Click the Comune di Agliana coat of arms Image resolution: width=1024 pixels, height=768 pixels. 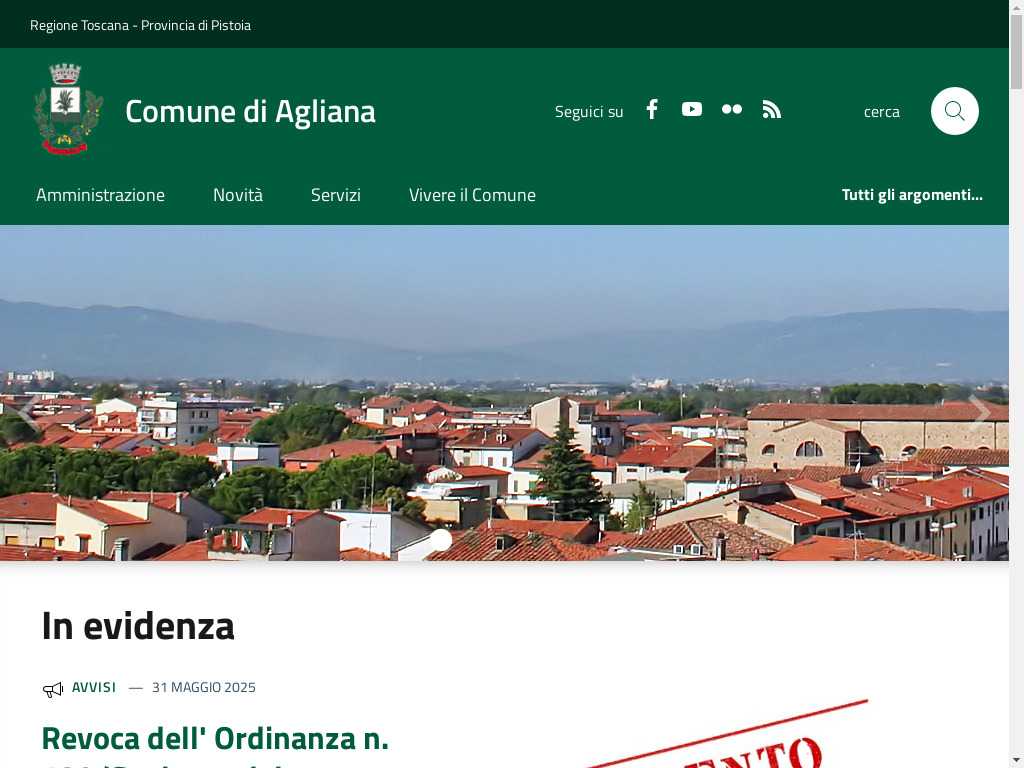point(68,110)
